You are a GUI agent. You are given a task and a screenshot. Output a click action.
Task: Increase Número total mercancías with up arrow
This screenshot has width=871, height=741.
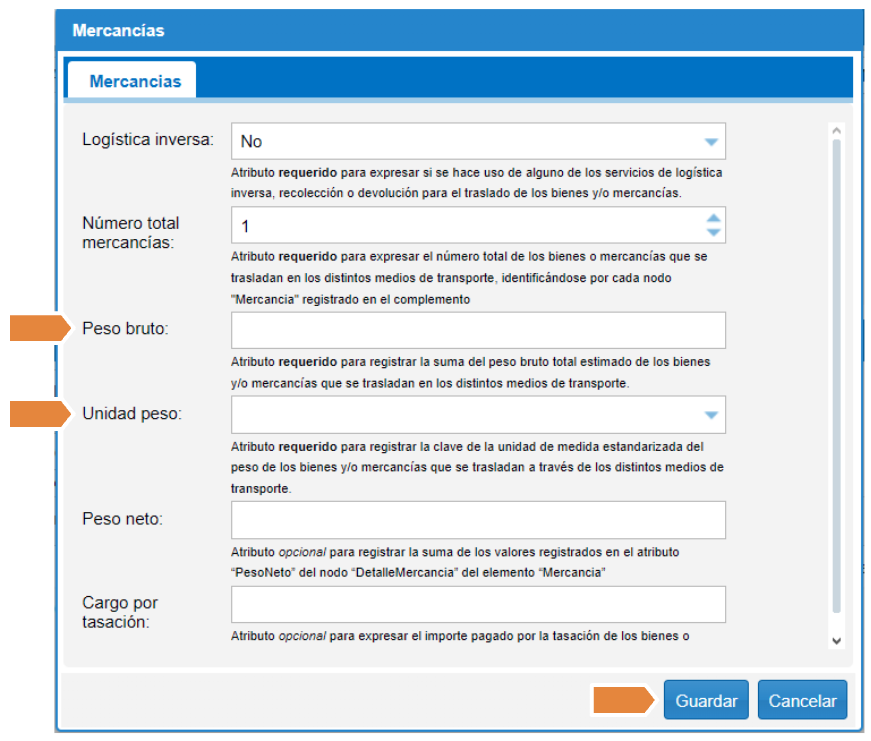coord(712,219)
